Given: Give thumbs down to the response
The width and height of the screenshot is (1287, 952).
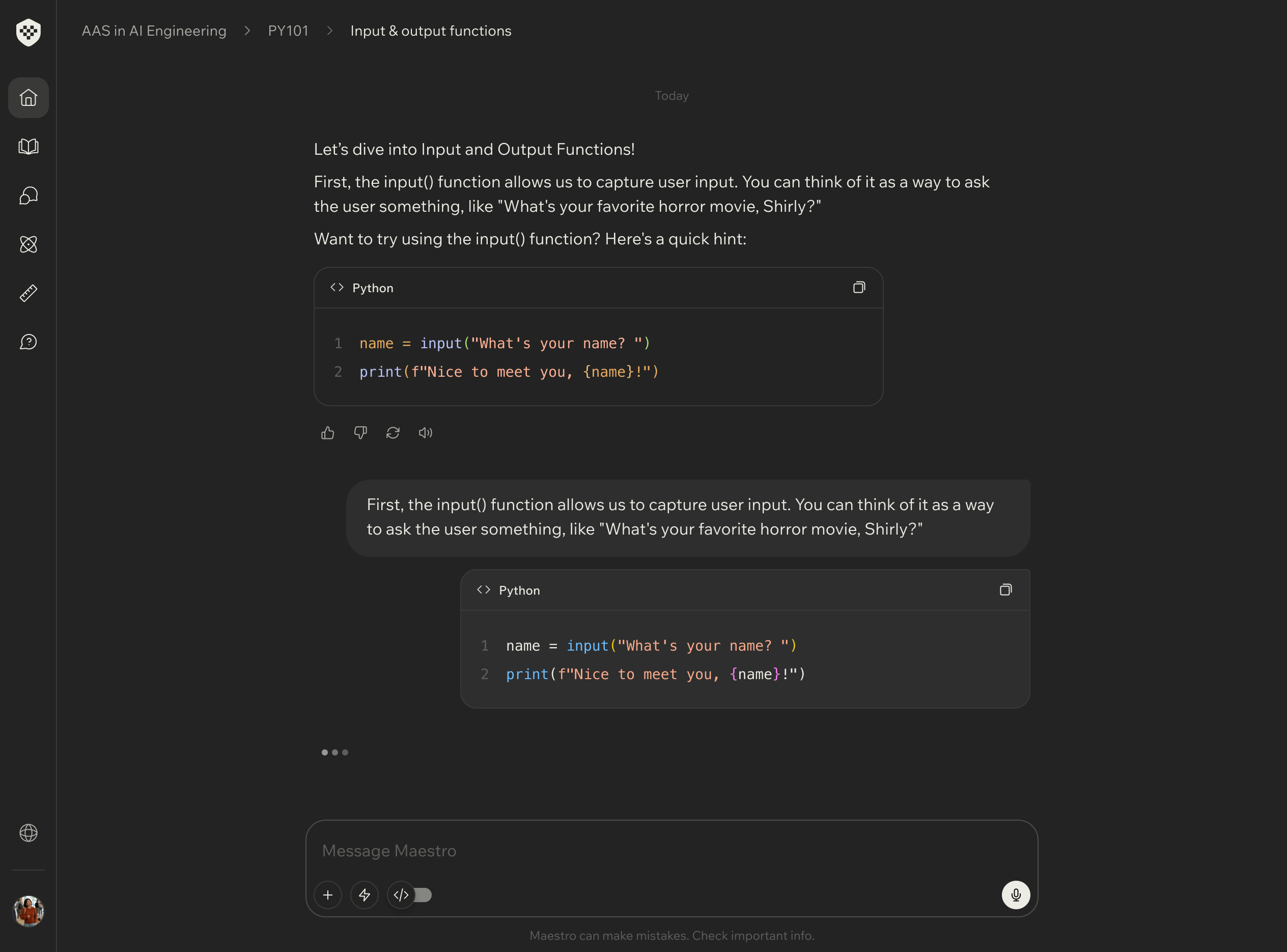Looking at the screenshot, I should tap(360, 433).
